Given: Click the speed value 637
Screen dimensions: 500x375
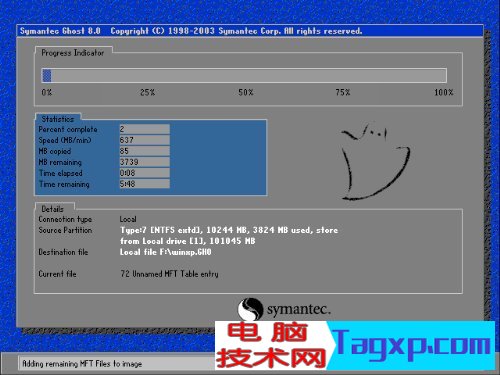Looking at the screenshot, I should pos(144,140).
